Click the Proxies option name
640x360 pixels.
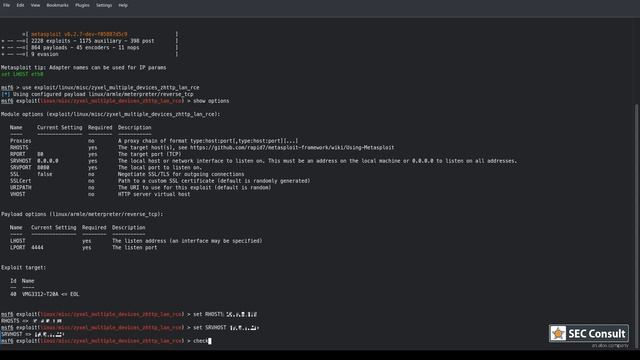coord(20,141)
